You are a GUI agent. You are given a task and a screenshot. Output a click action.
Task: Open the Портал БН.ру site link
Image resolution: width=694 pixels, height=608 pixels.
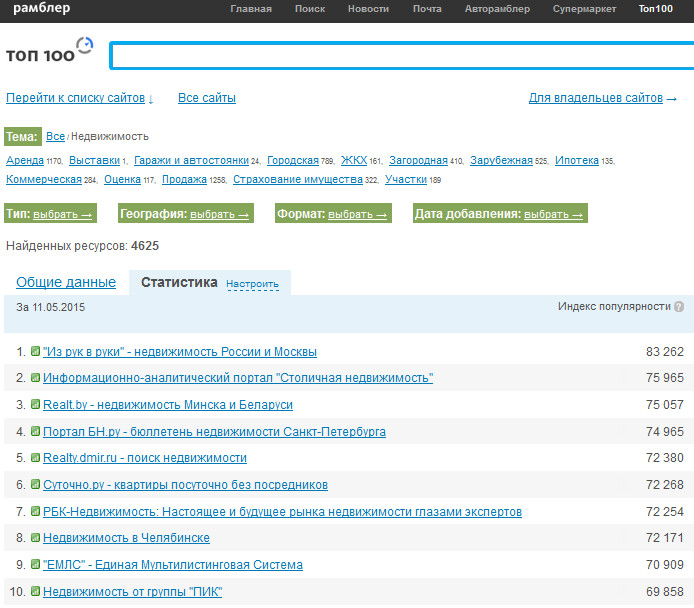pos(214,431)
